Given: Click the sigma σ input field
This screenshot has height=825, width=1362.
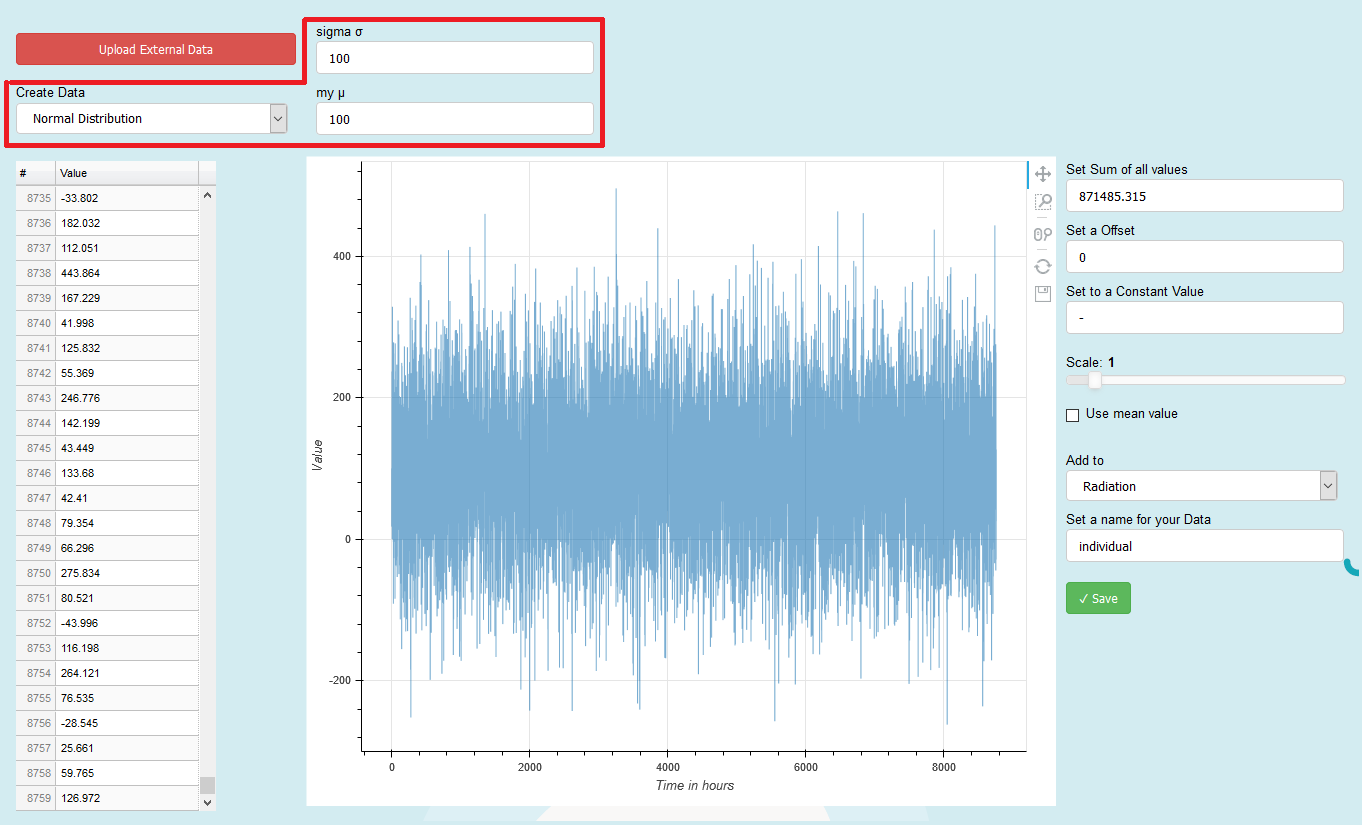Looking at the screenshot, I should [455, 58].
